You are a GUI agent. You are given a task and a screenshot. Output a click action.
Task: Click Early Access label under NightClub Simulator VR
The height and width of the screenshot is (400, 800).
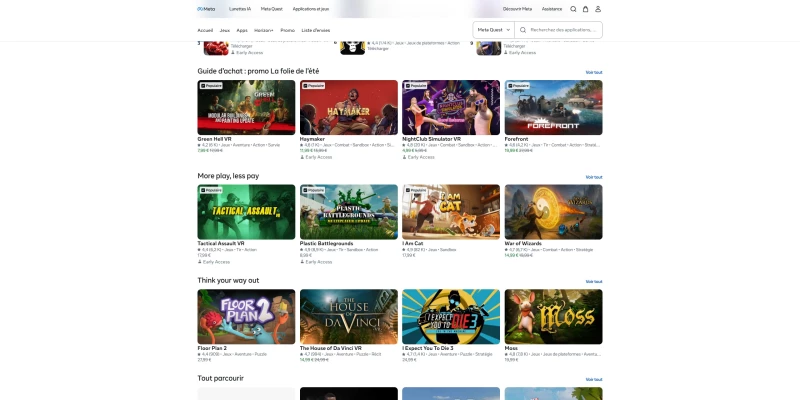click(419, 157)
